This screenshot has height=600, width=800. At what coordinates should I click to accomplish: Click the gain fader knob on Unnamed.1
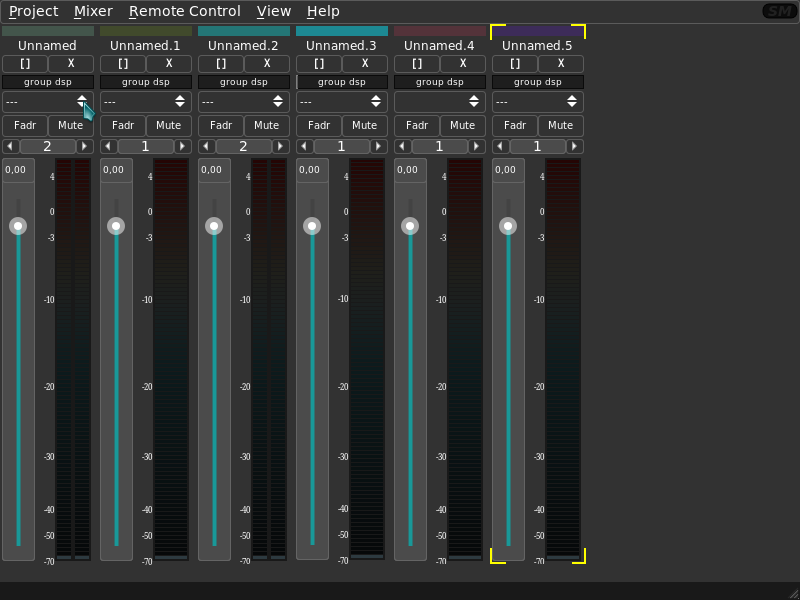(x=116, y=226)
